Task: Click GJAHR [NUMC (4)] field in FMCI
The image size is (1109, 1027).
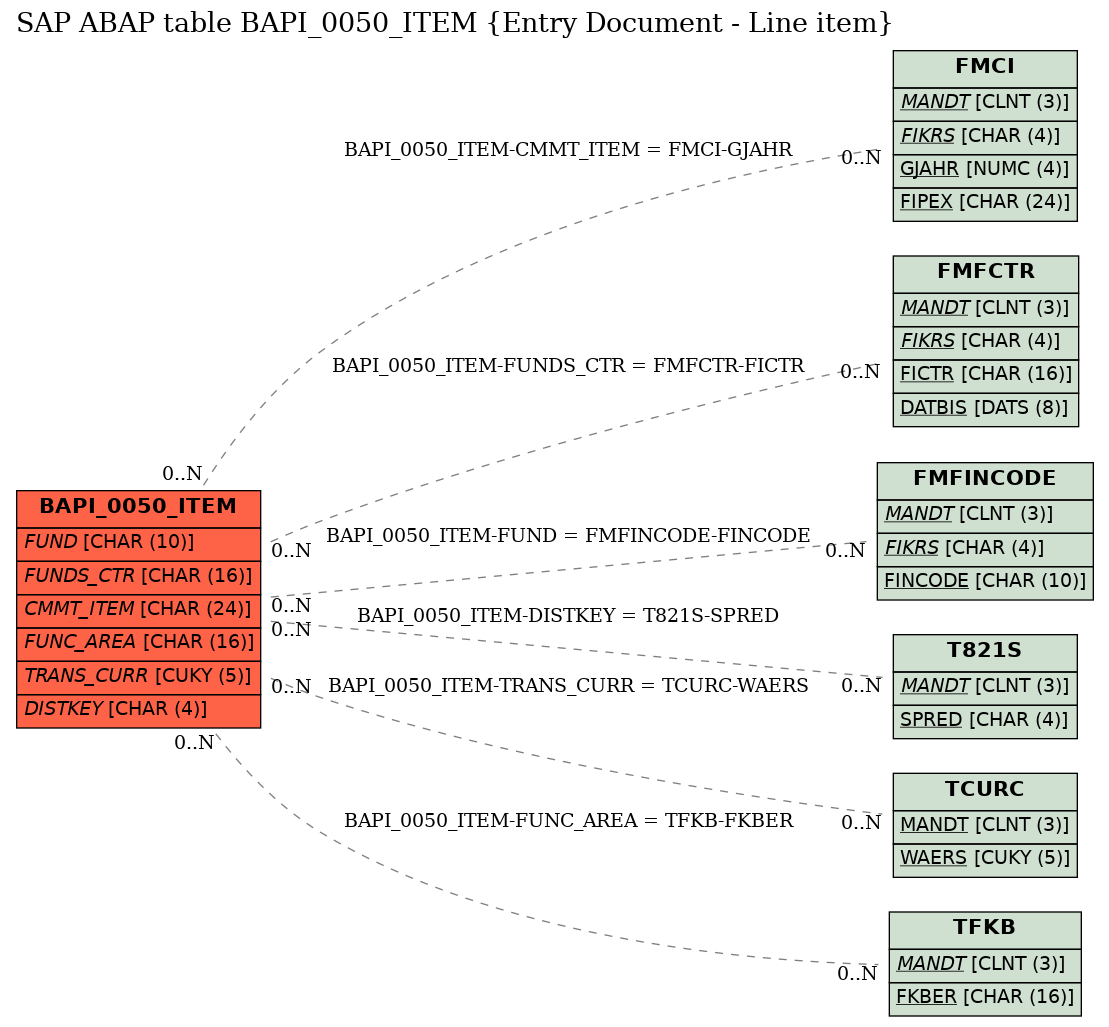Action: pos(985,170)
